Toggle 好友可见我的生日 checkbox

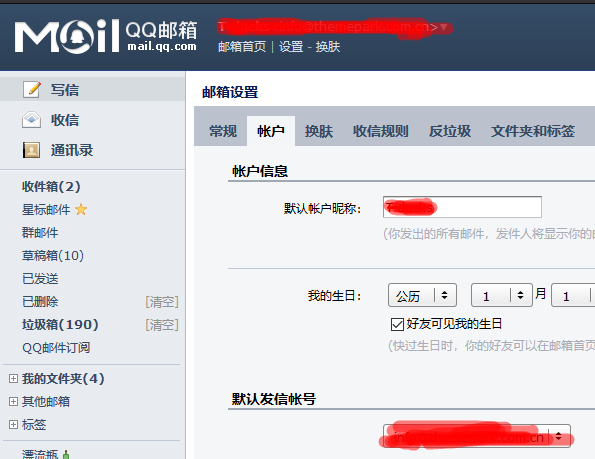pyautogui.click(x=397, y=324)
